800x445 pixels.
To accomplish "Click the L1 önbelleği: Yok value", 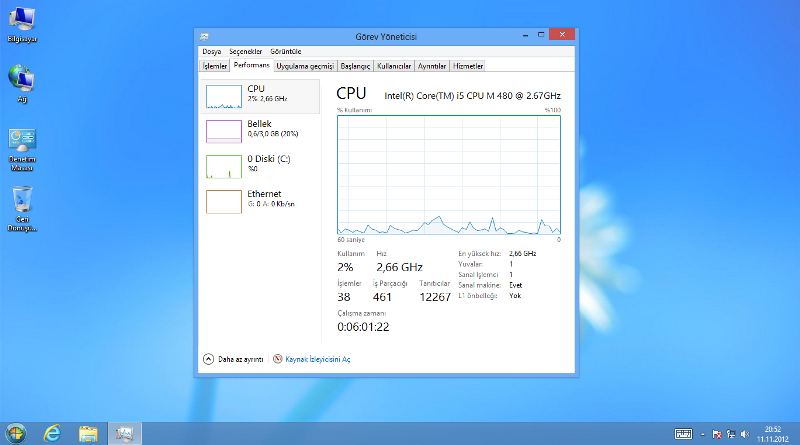I will click(x=515, y=296).
